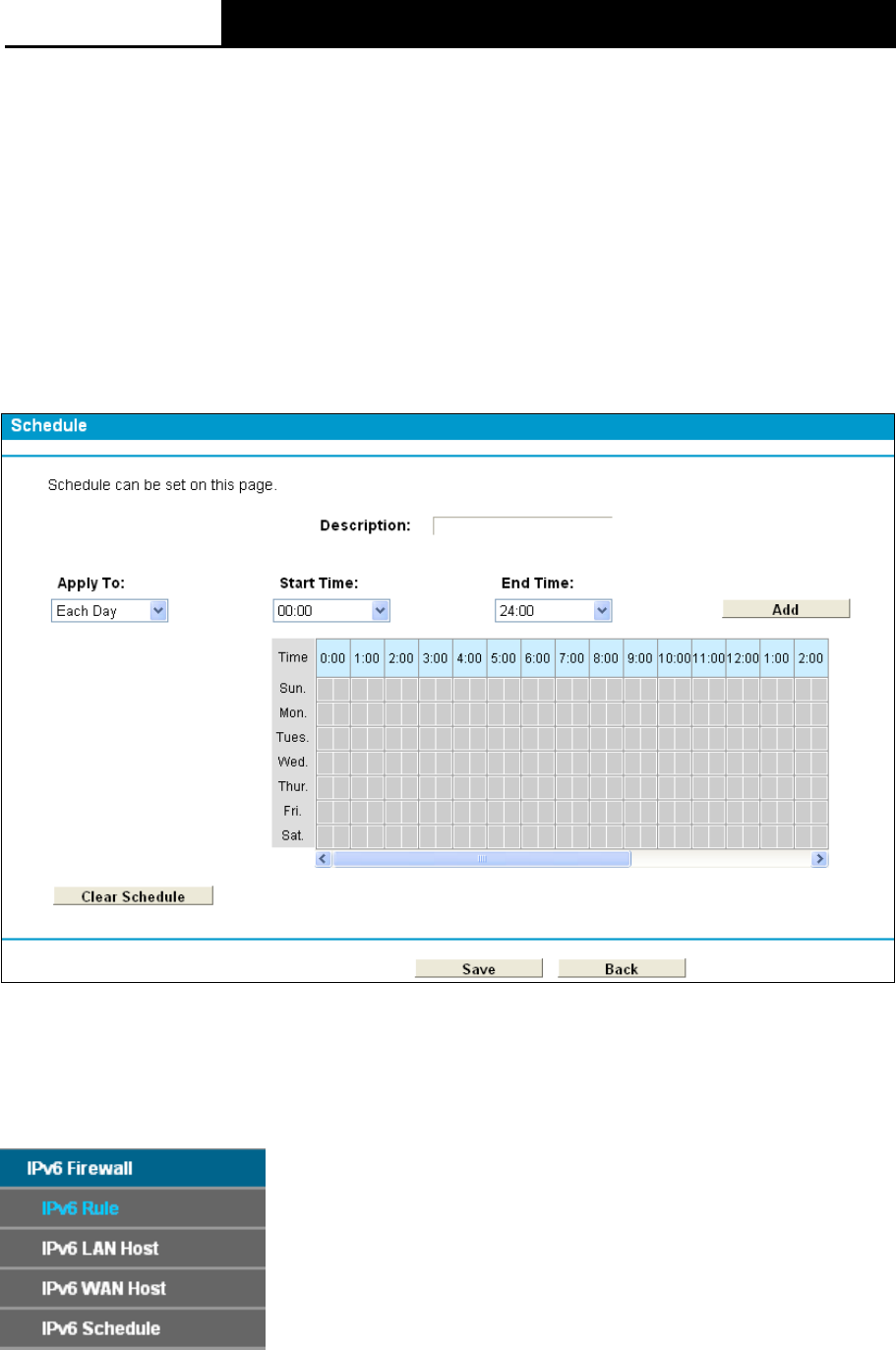896x1350 pixels.
Task: Click the horizontal scrollbar thumb of the grid
Action: coord(482,859)
